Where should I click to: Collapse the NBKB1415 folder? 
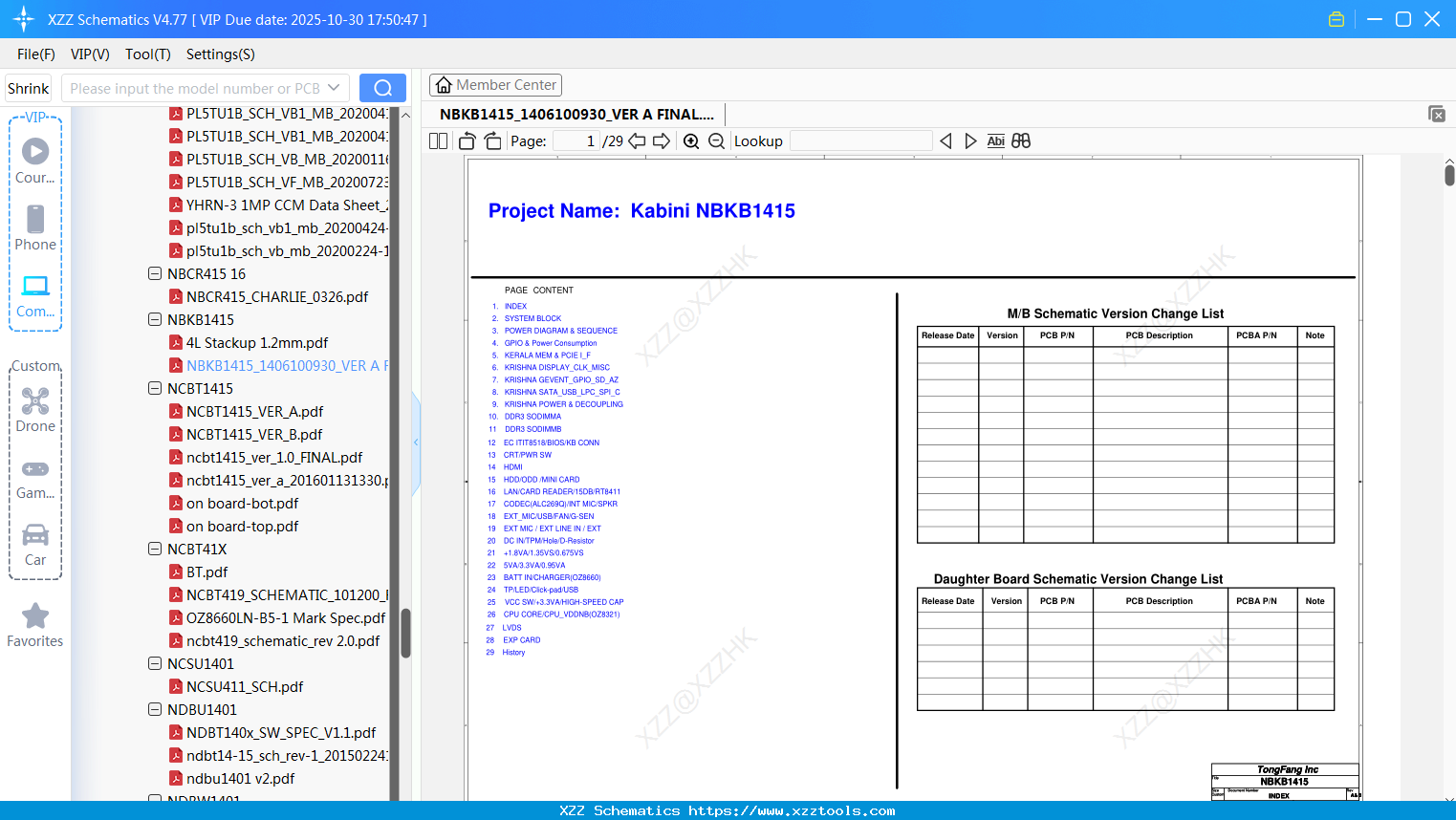[155, 319]
